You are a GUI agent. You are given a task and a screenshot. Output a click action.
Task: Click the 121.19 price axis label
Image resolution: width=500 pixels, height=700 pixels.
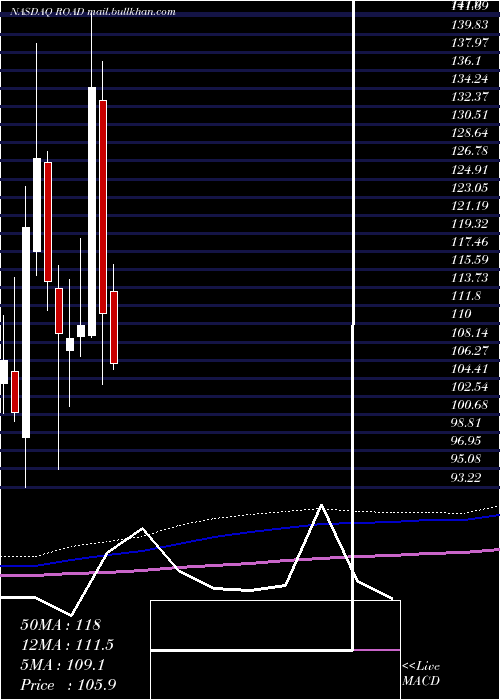[x=470, y=206]
